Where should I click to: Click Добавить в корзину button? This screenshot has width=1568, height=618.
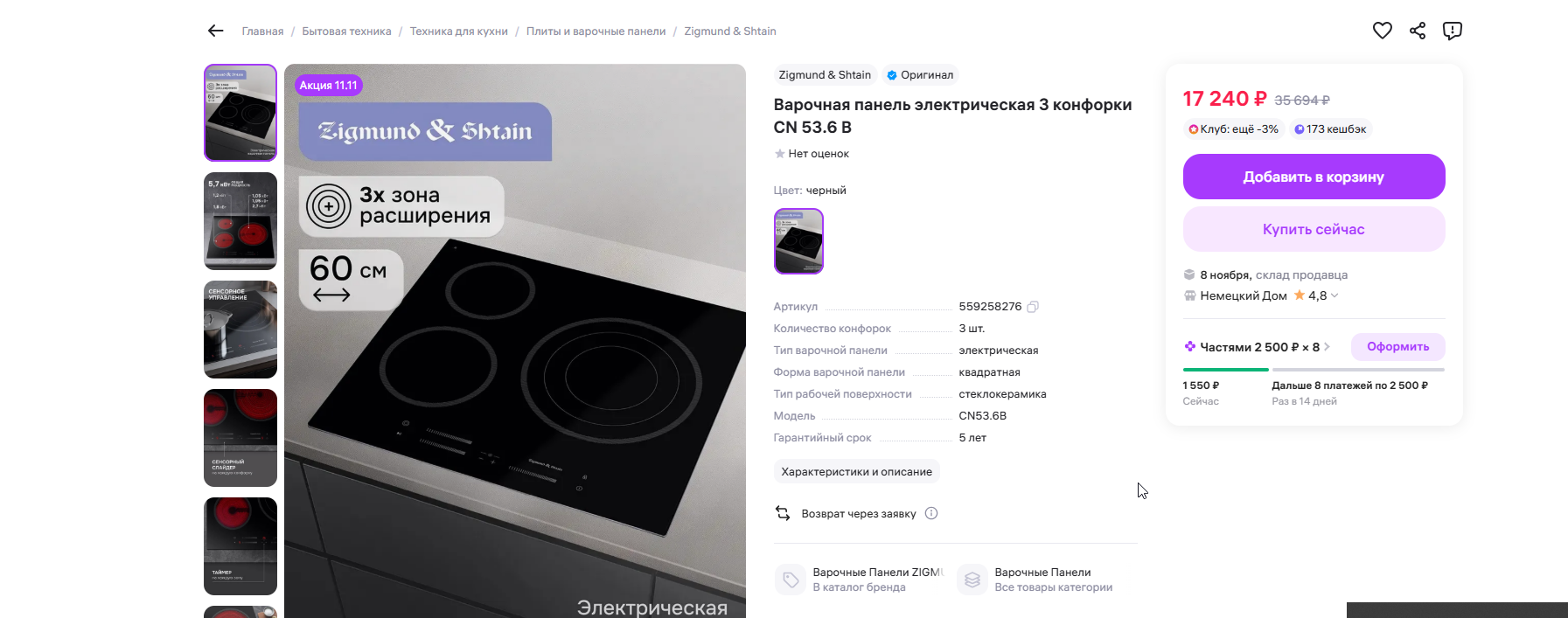[x=1314, y=177]
